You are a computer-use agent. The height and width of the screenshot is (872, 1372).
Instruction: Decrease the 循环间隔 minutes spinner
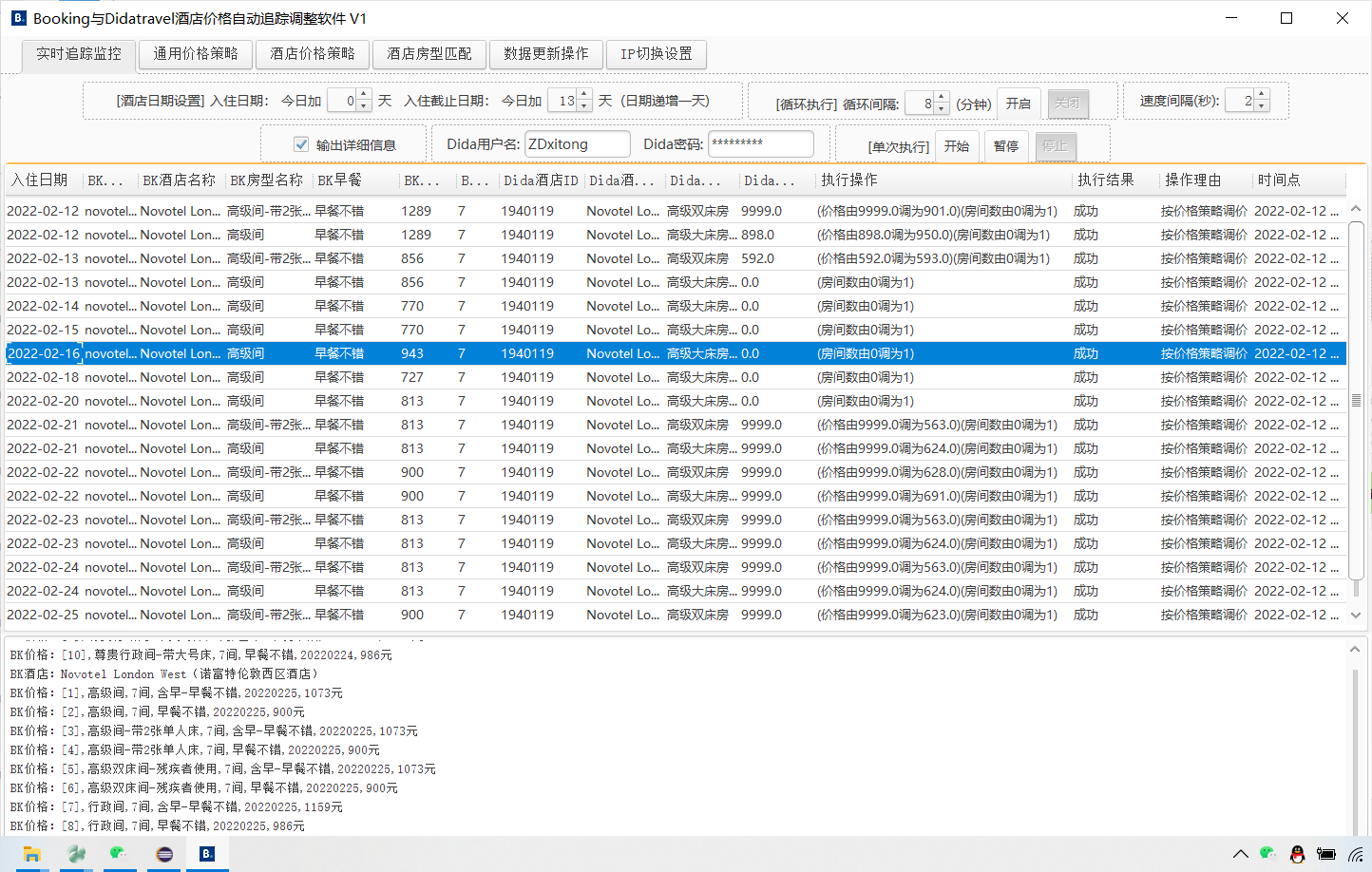pos(942,109)
